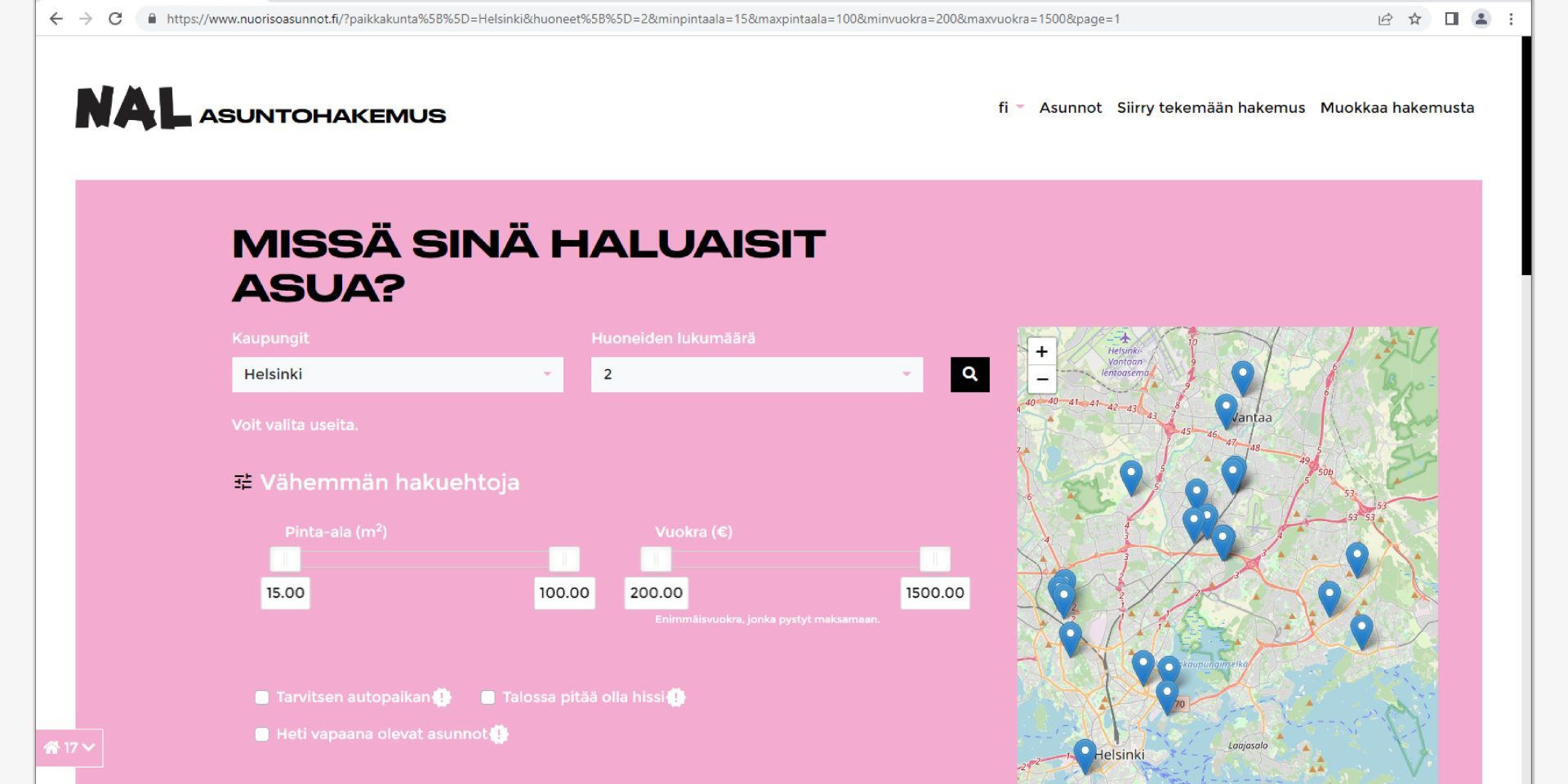Open the Chrome three-dot menu

[x=1511, y=19]
